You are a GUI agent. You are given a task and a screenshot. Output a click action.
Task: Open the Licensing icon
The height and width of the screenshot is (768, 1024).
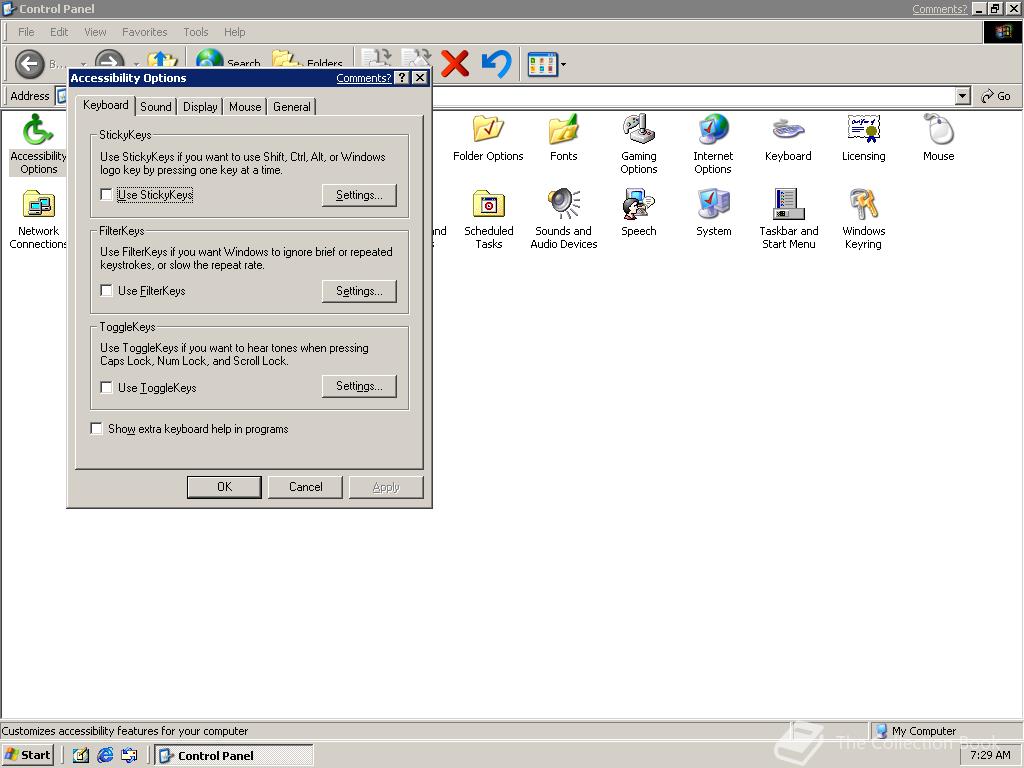click(863, 138)
